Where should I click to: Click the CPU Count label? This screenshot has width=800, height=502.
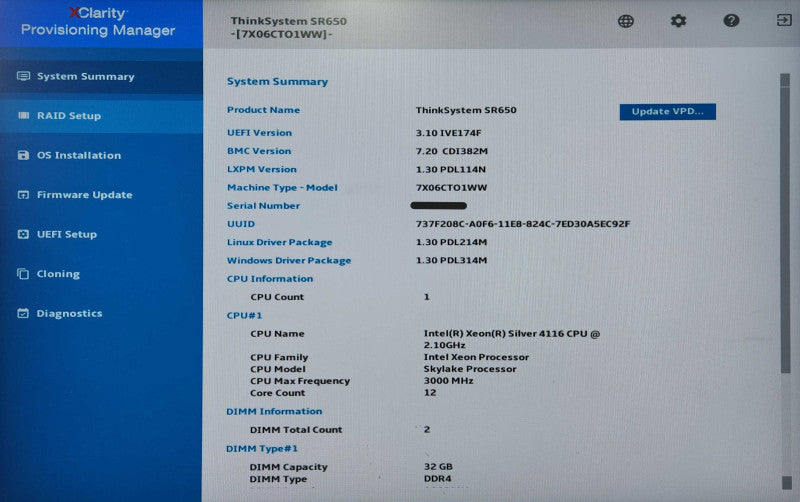pyautogui.click(x=277, y=297)
